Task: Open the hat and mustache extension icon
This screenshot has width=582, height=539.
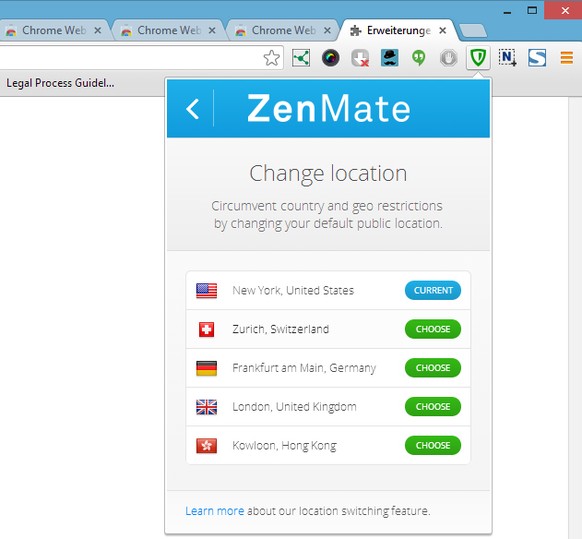Action: coord(389,58)
